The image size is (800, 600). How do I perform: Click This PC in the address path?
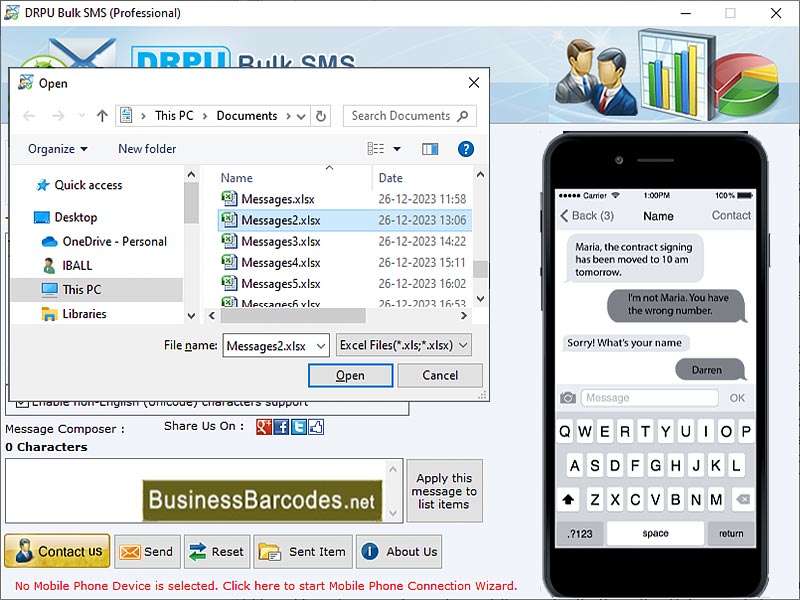[x=174, y=116]
